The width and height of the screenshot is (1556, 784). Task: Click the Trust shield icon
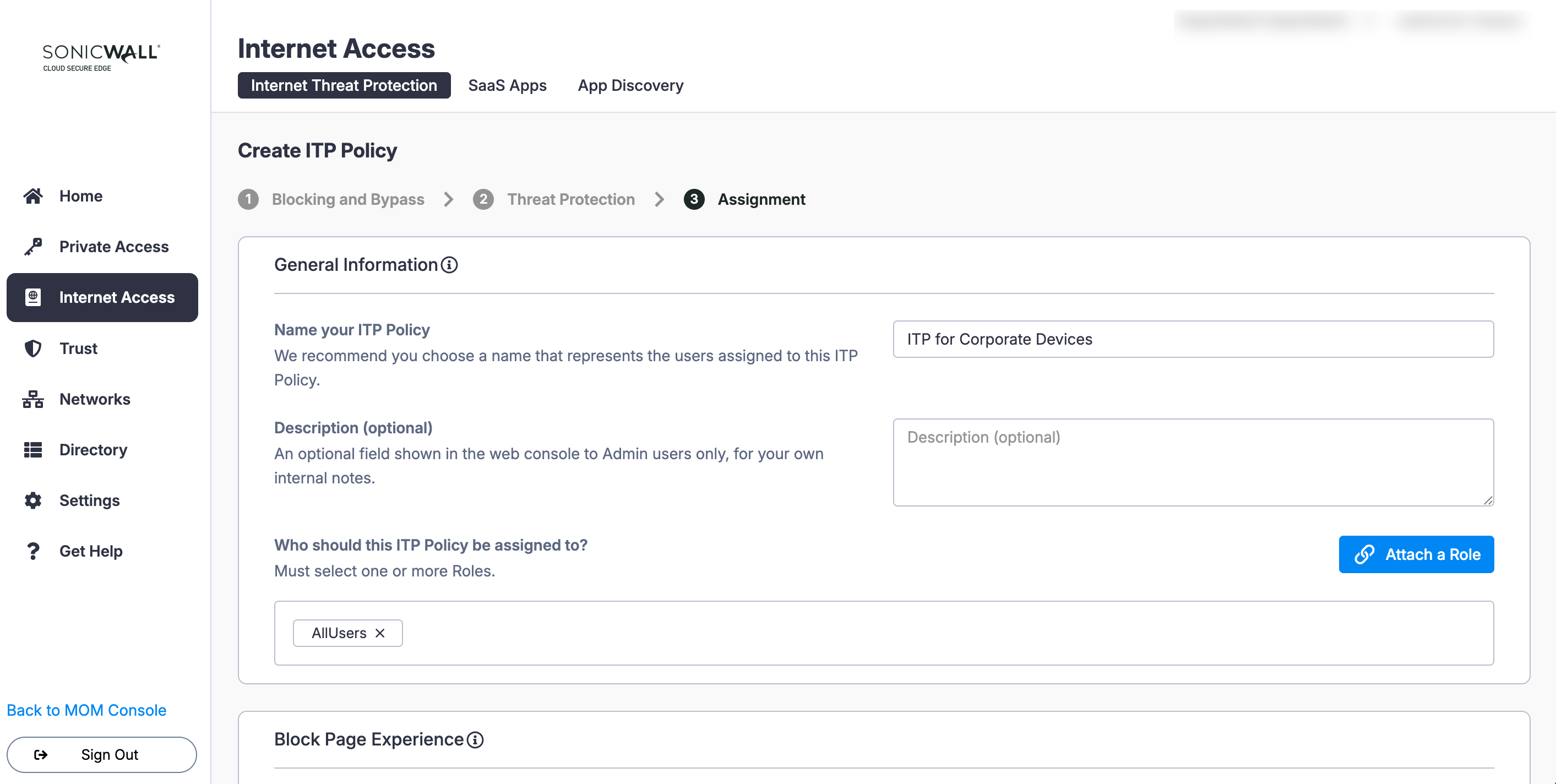pyautogui.click(x=33, y=349)
